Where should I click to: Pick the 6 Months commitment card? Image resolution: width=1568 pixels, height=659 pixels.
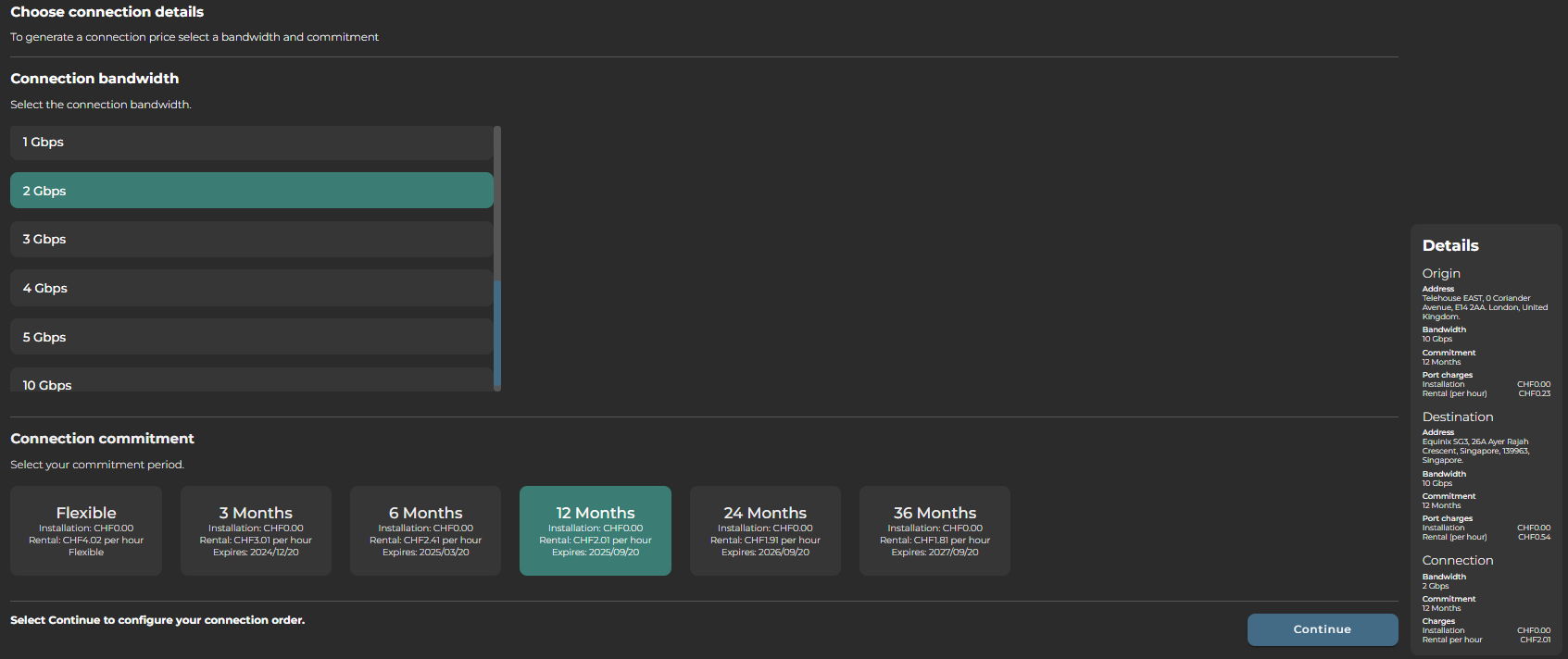425,530
